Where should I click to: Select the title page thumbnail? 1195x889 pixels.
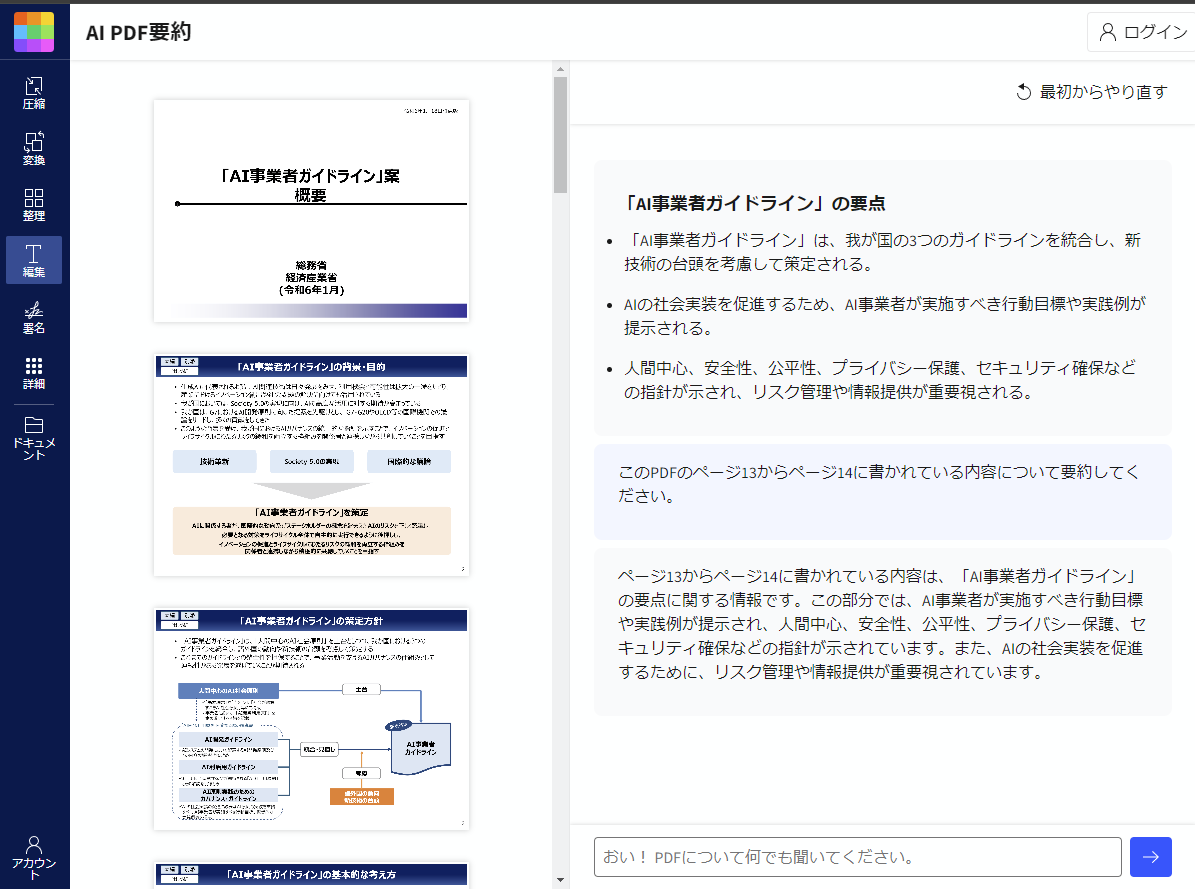(311, 210)
